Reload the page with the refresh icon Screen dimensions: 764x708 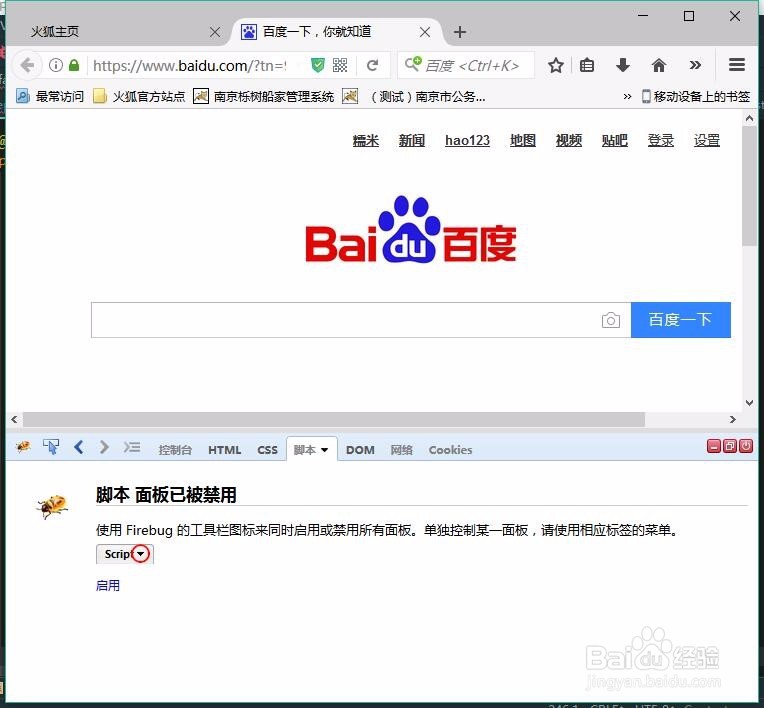point(373,65)
